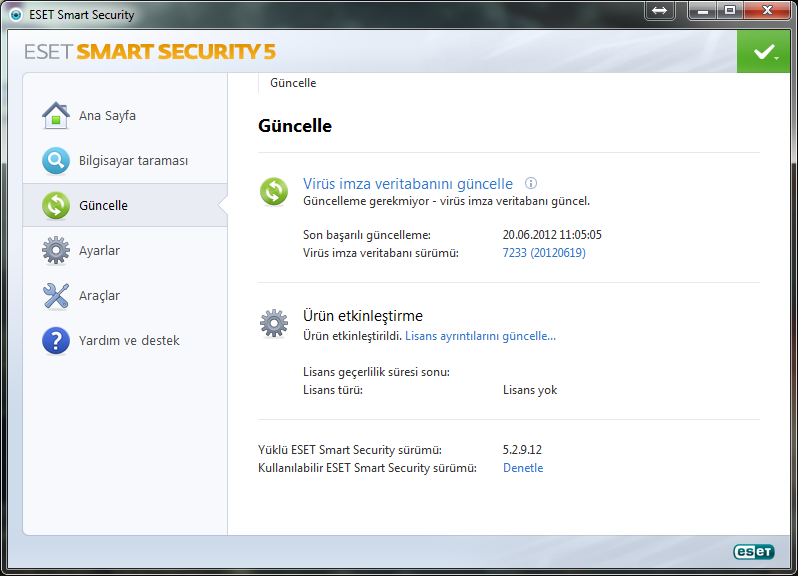Click the green arrows Güncelle sidebar icon
This screenshot has height=576, width=798.
(x=56, y=206)
